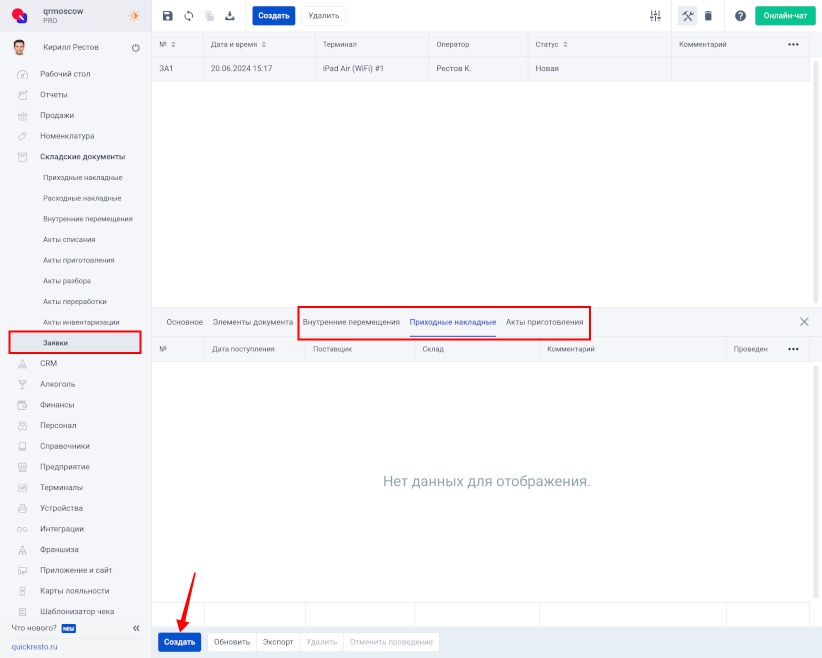Image resolution: width=822 pixels, height=658 pixels.
Task: Open Приложение и сайт in sidebar
Action: [x=76, y=570]
